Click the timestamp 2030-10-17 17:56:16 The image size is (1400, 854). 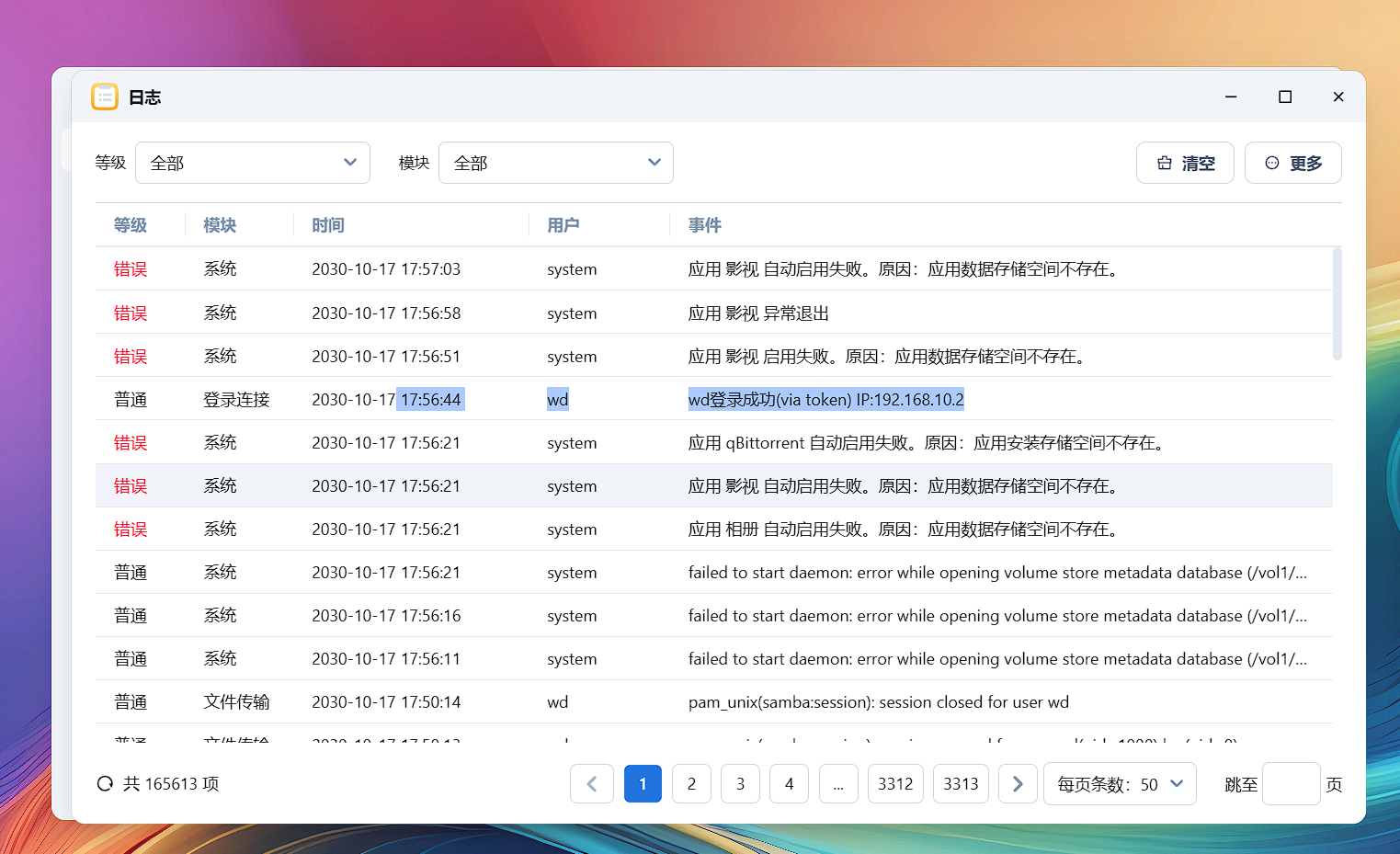click(x=386, y=615)
